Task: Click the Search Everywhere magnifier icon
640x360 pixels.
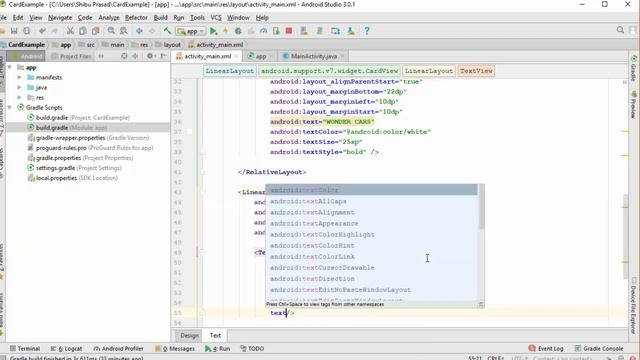Action: pyautogui.click(x=620, y=30)
